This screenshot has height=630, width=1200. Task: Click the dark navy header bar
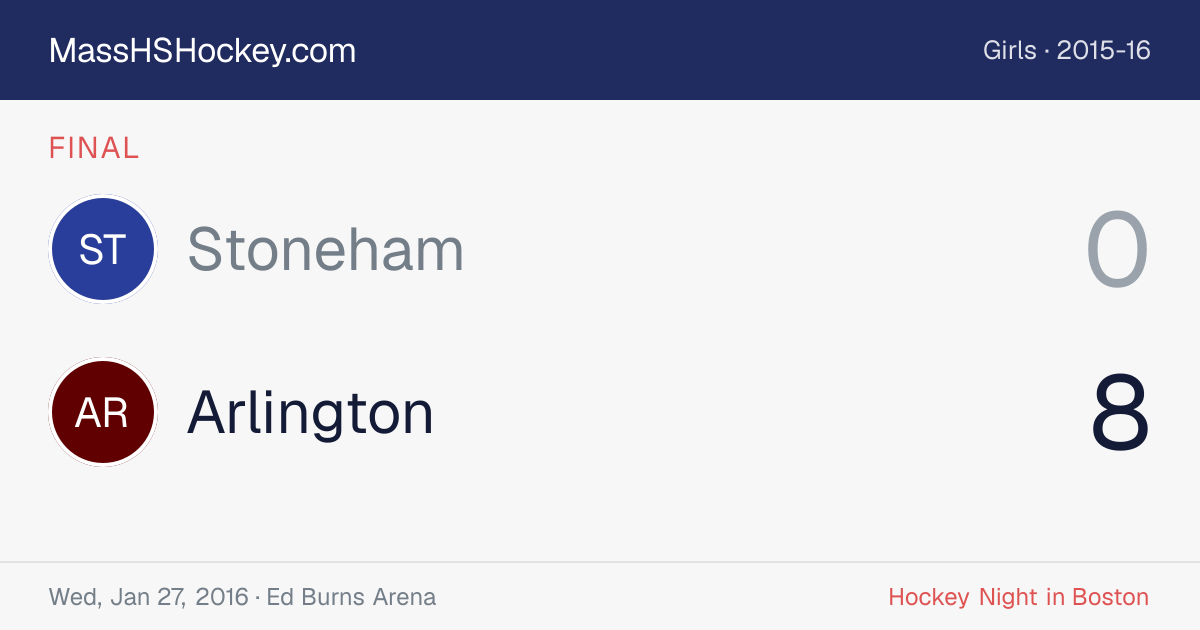(x=600, y=50)
